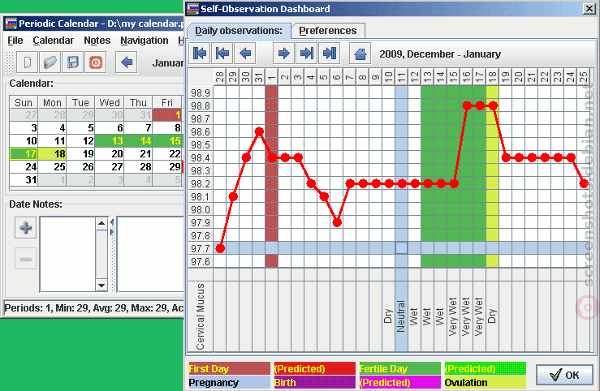Click single left arrow in dashboard

point(245,53)
